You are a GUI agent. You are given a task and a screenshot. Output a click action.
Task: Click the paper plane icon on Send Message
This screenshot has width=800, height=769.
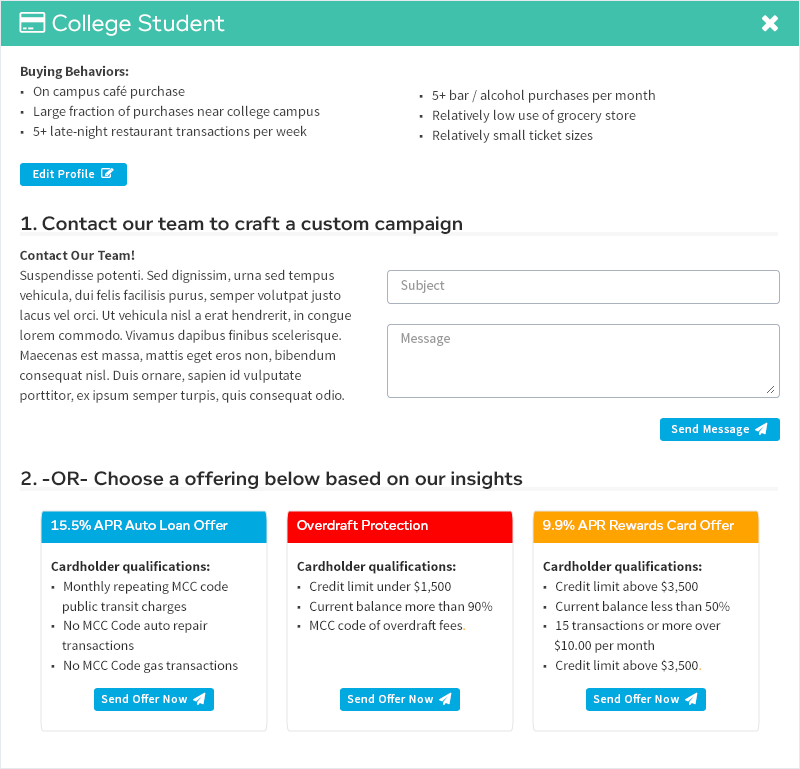(x=761, y=429)
